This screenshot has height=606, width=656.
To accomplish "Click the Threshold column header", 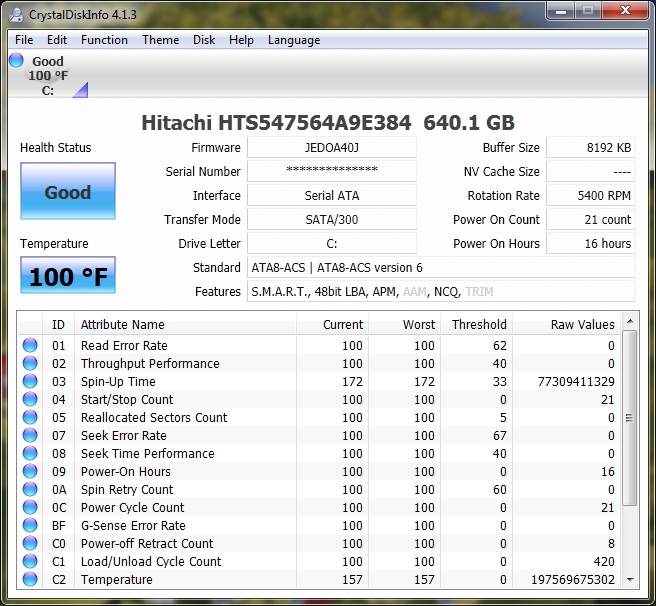I will click(476, 324).
